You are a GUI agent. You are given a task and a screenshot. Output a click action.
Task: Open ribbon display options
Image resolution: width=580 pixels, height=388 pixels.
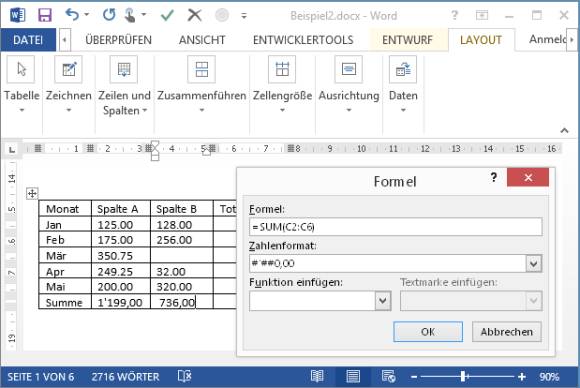(482, 15)
